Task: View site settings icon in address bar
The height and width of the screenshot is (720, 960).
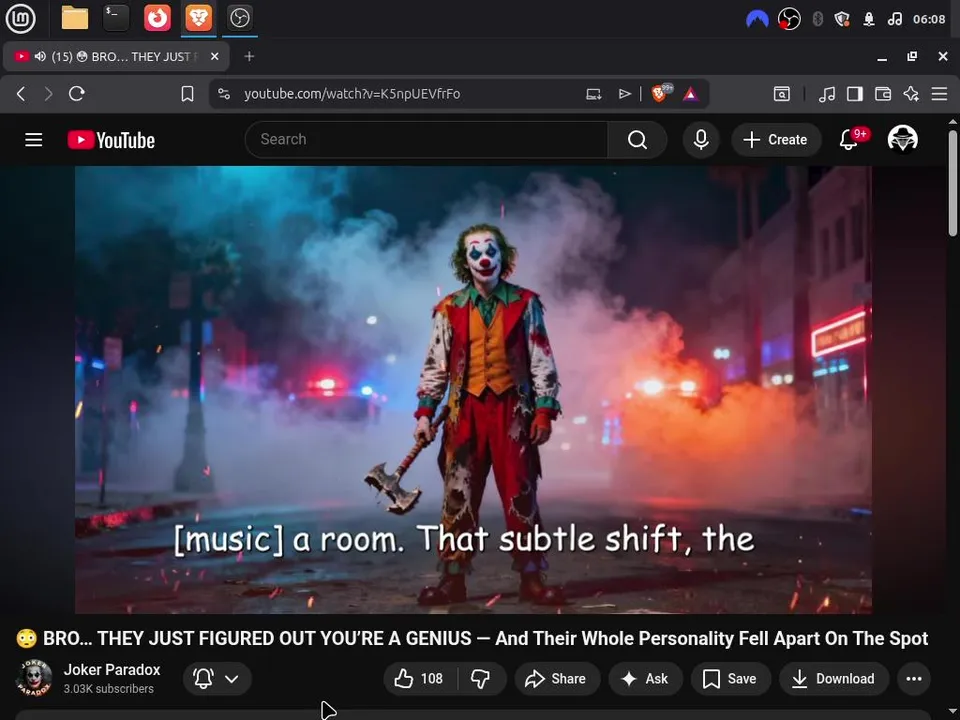Action: [224, 94]
